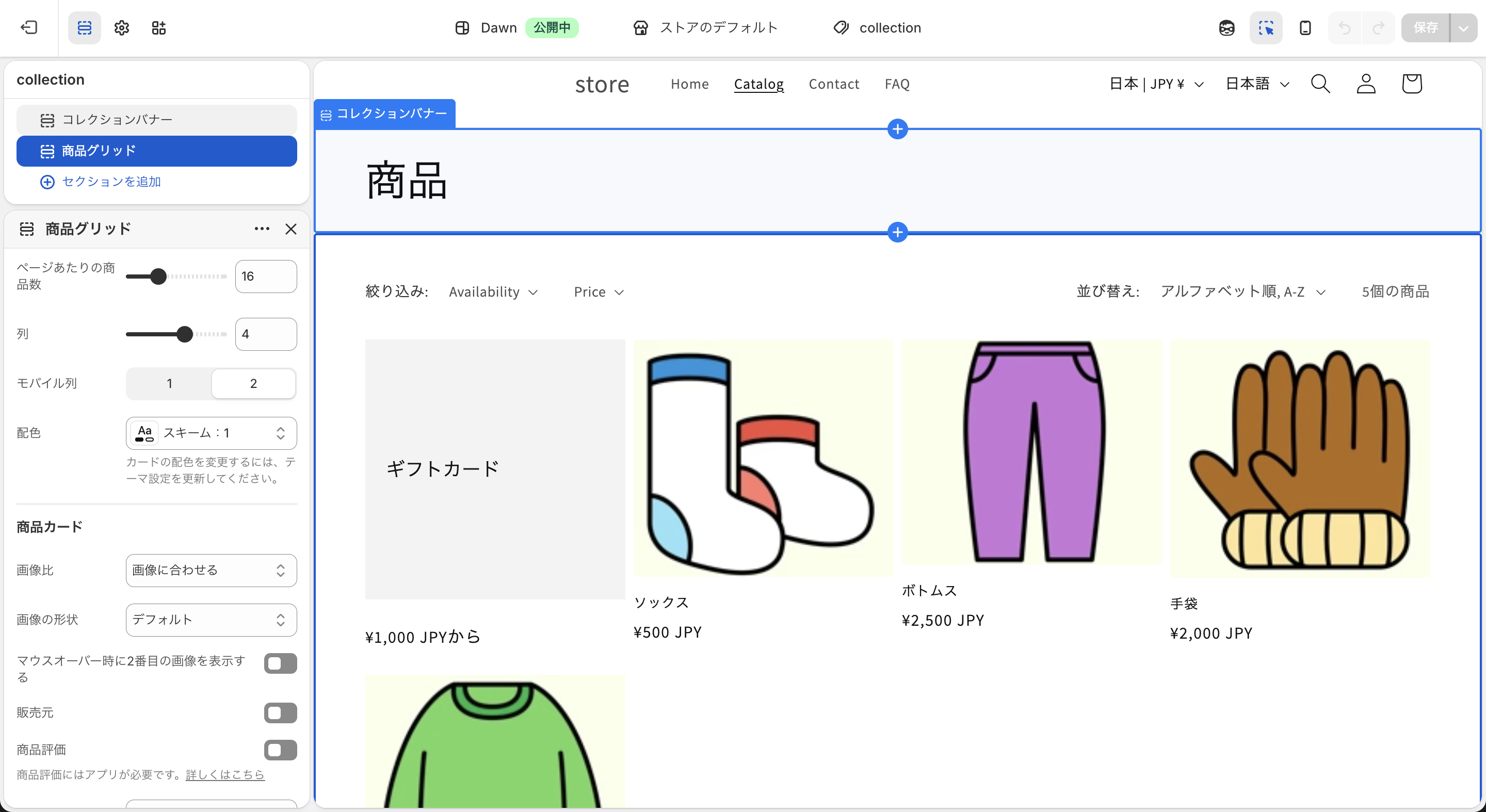Adjust the 列 slider handle

pos(185,334)
